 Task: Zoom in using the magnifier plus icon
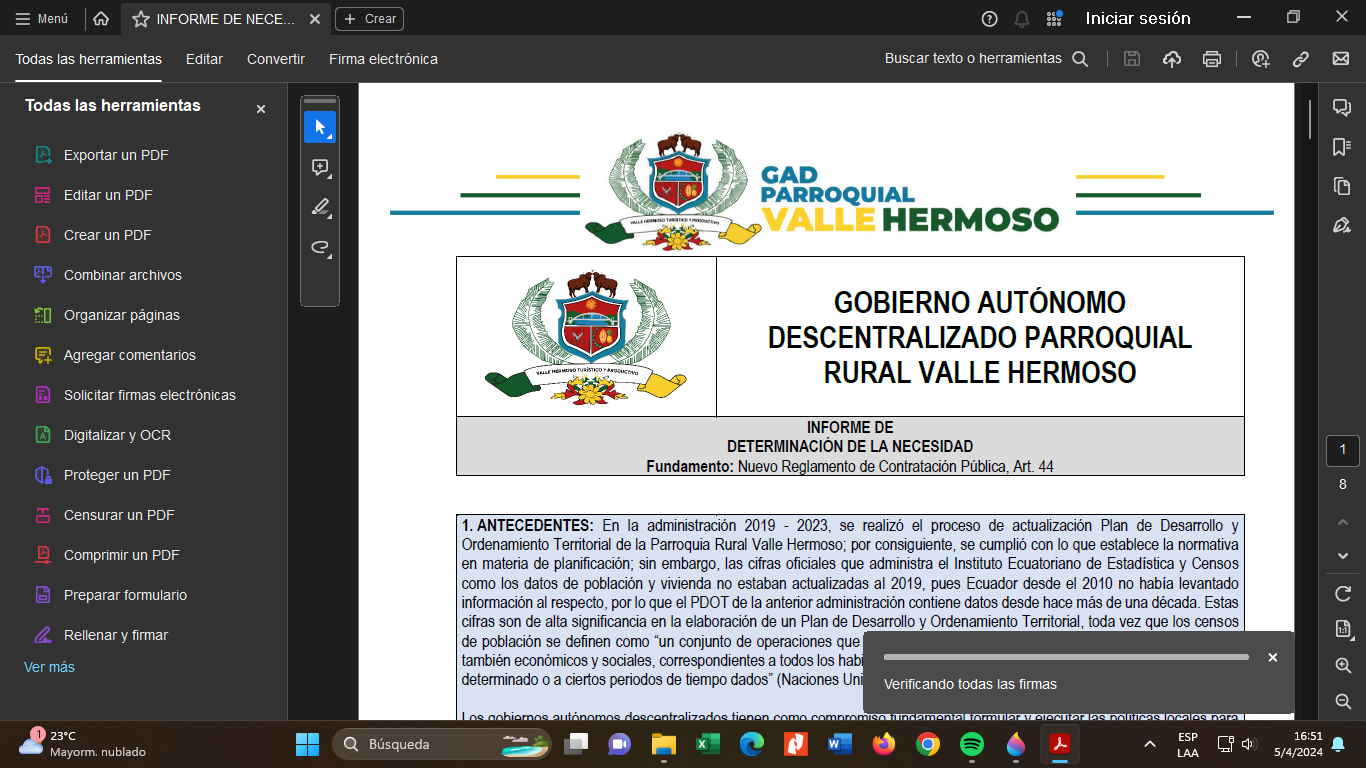[x=1342, y=665]
